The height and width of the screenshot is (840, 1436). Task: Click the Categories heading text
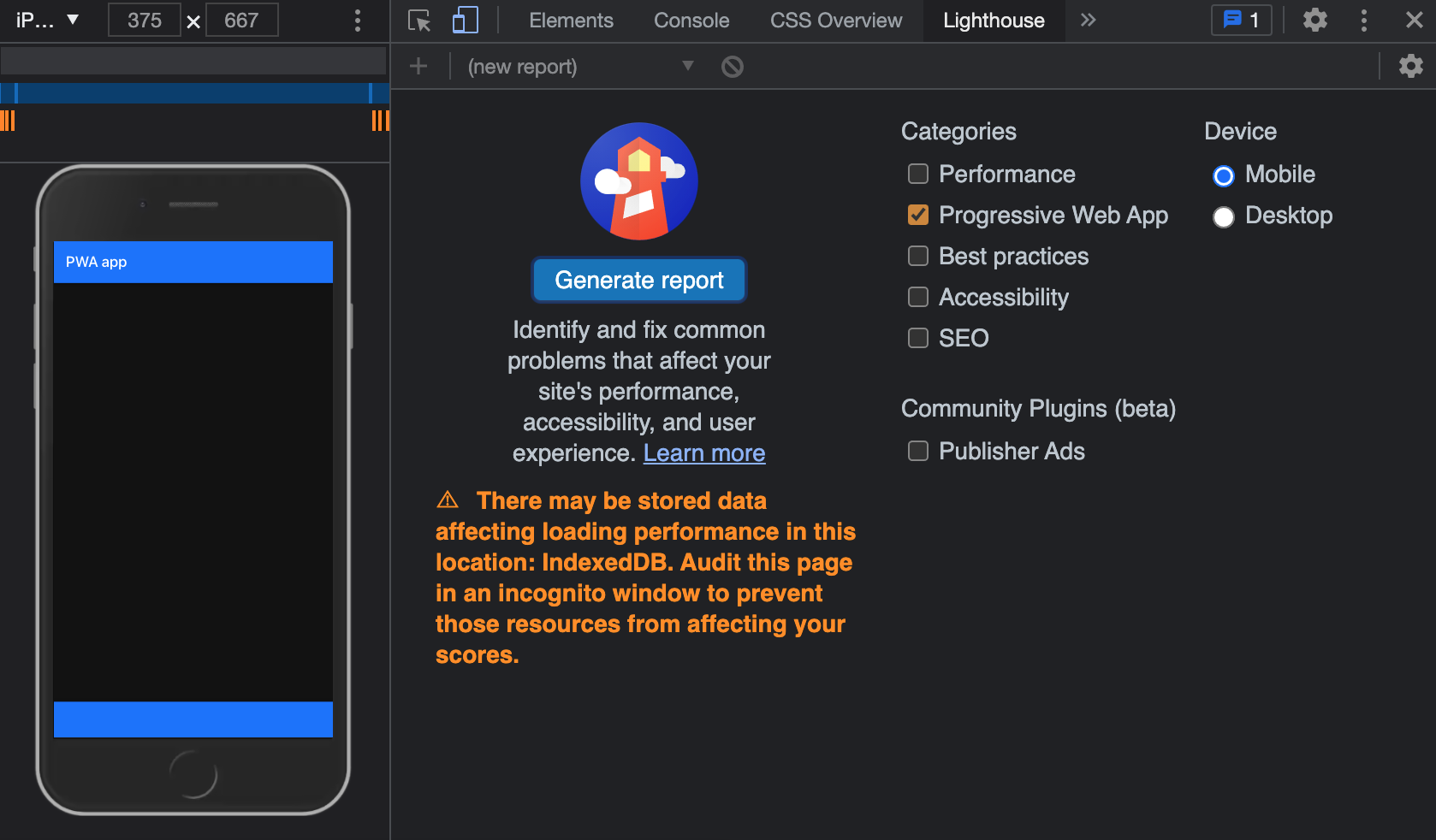[x=958, y=132]
